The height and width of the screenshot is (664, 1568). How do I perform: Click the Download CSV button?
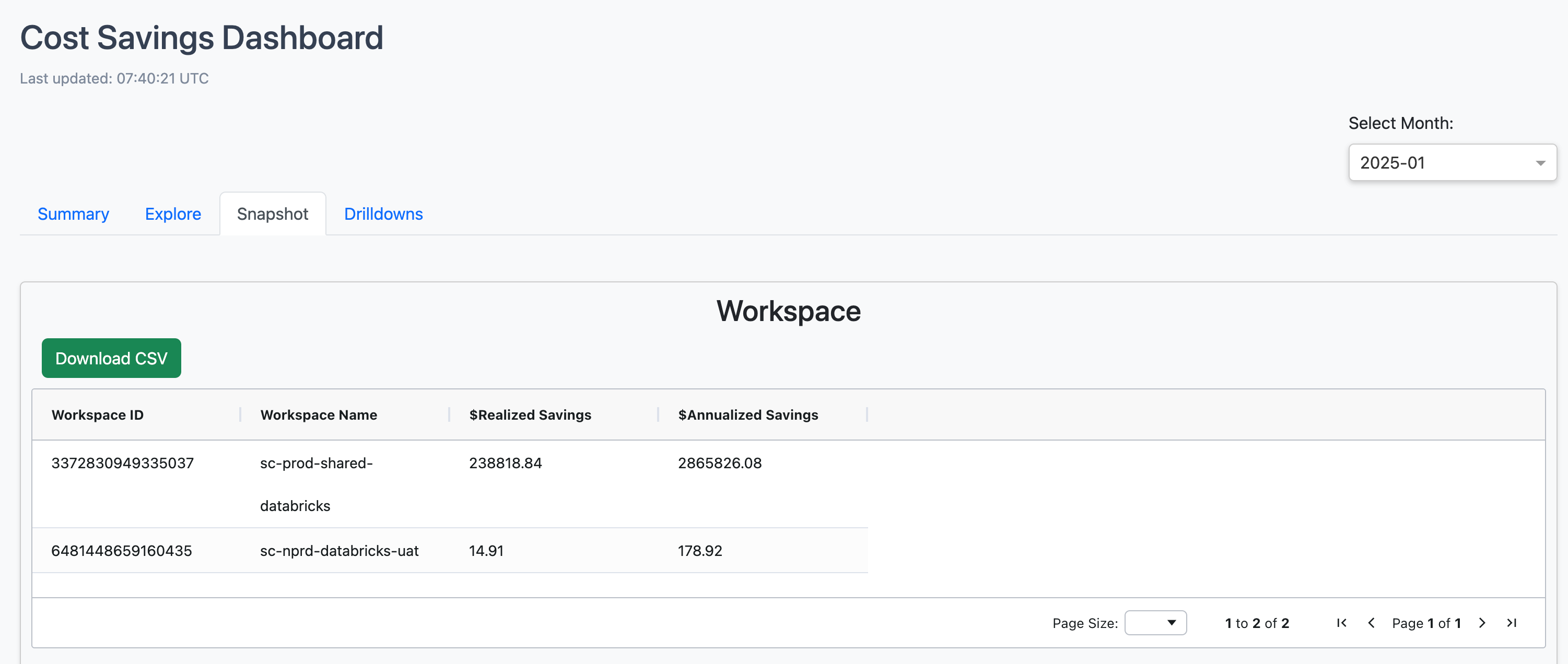click(x=111, y=358)
